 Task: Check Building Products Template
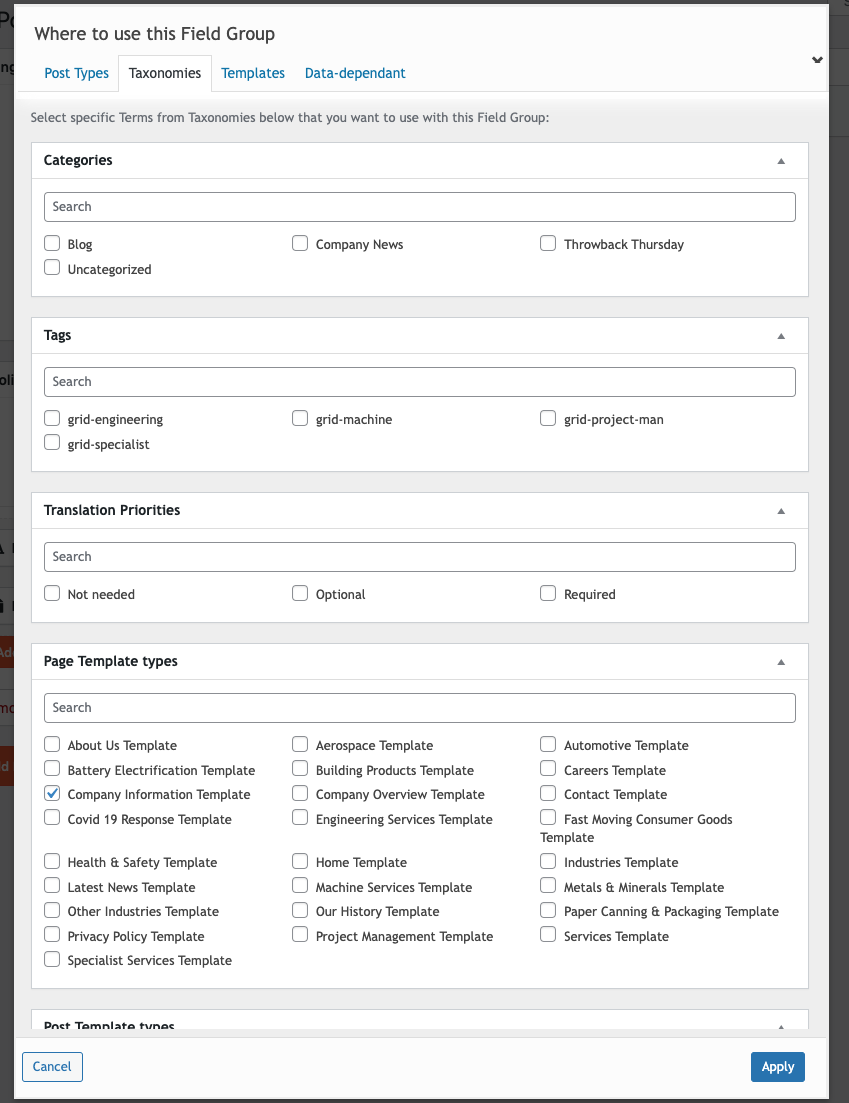click(x=300, y=768)
